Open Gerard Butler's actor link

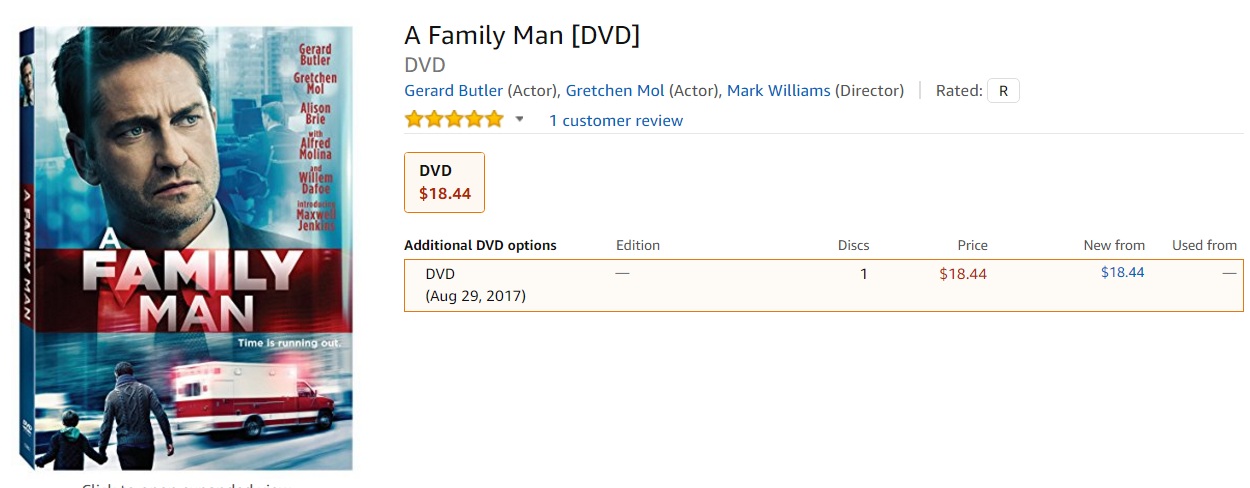click(454, 91)
